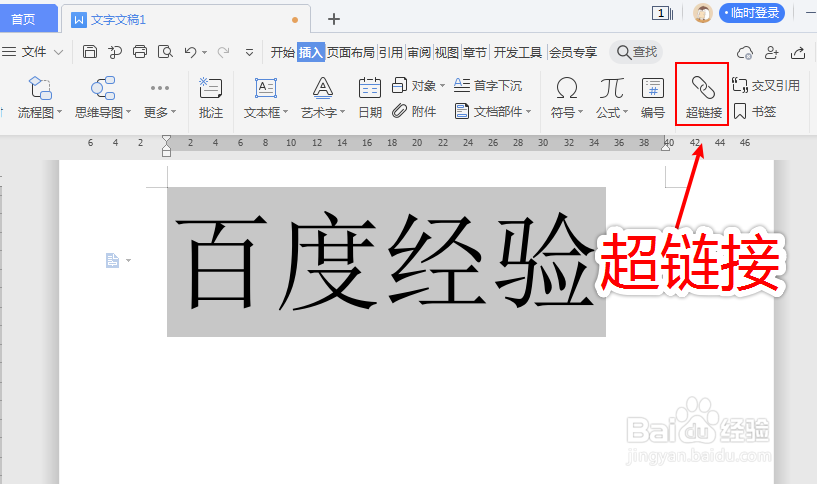Switch to the Start (开始) ribbon tab
Viewport: 817px width, 484px height.
[282, 52]
